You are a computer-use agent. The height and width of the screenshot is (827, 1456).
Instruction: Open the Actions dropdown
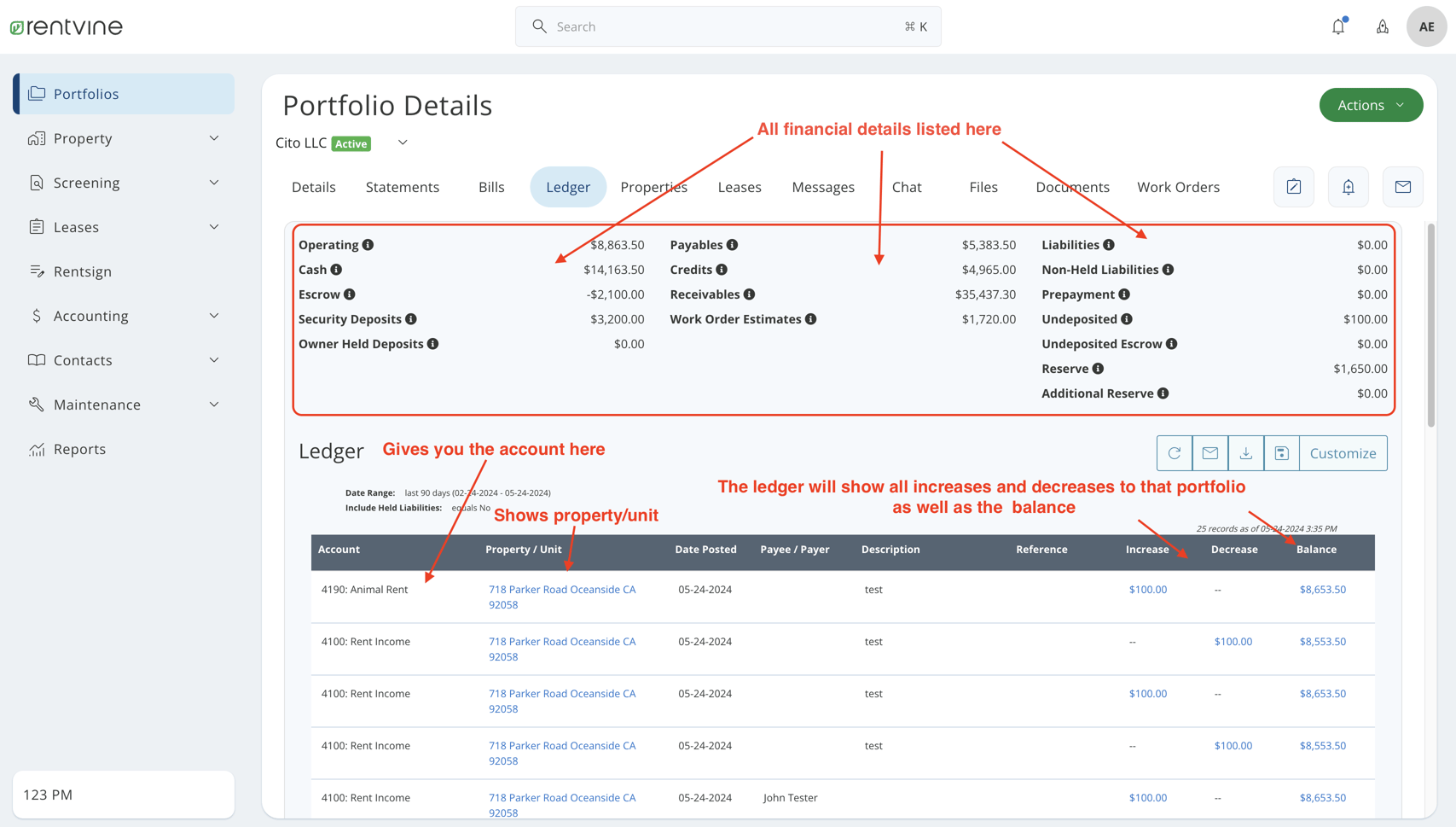(x=1371, y=105)
